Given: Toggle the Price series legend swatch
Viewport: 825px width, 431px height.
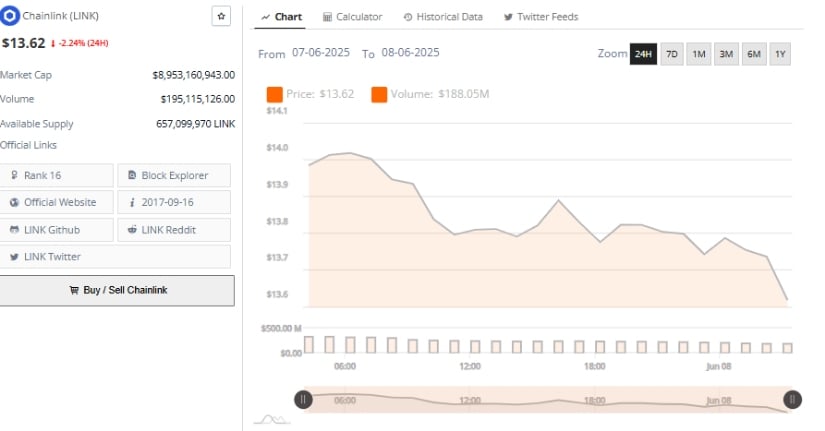Looking at the screenshot, I should pos(275,94).
